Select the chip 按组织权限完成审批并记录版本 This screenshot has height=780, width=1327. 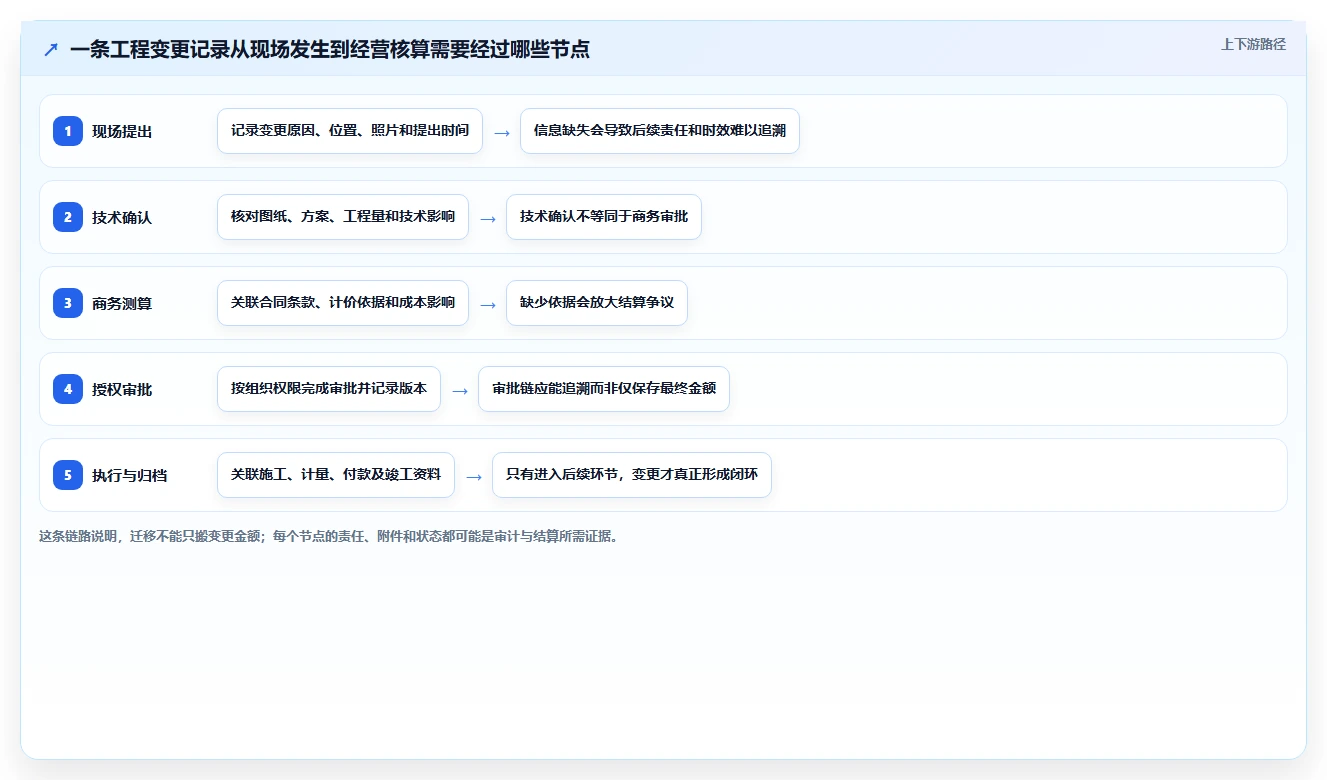click(329, 389)
